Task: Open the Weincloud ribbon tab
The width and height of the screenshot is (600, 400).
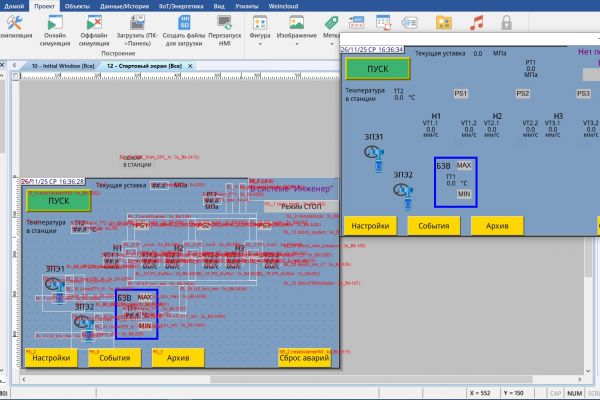Action: click(x=283, y=6)
